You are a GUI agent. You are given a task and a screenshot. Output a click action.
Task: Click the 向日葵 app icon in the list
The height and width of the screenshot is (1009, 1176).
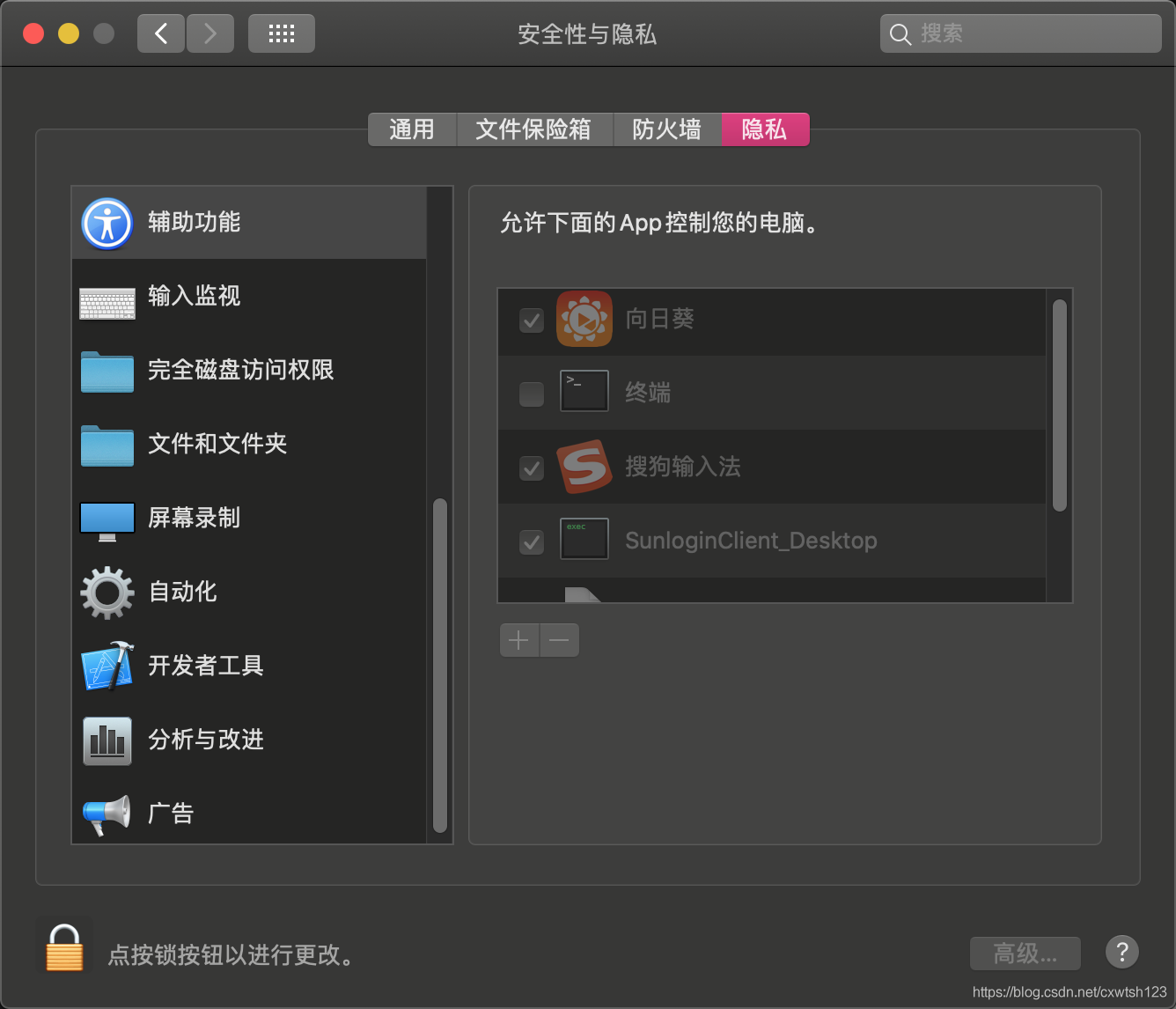click(584, 319)
